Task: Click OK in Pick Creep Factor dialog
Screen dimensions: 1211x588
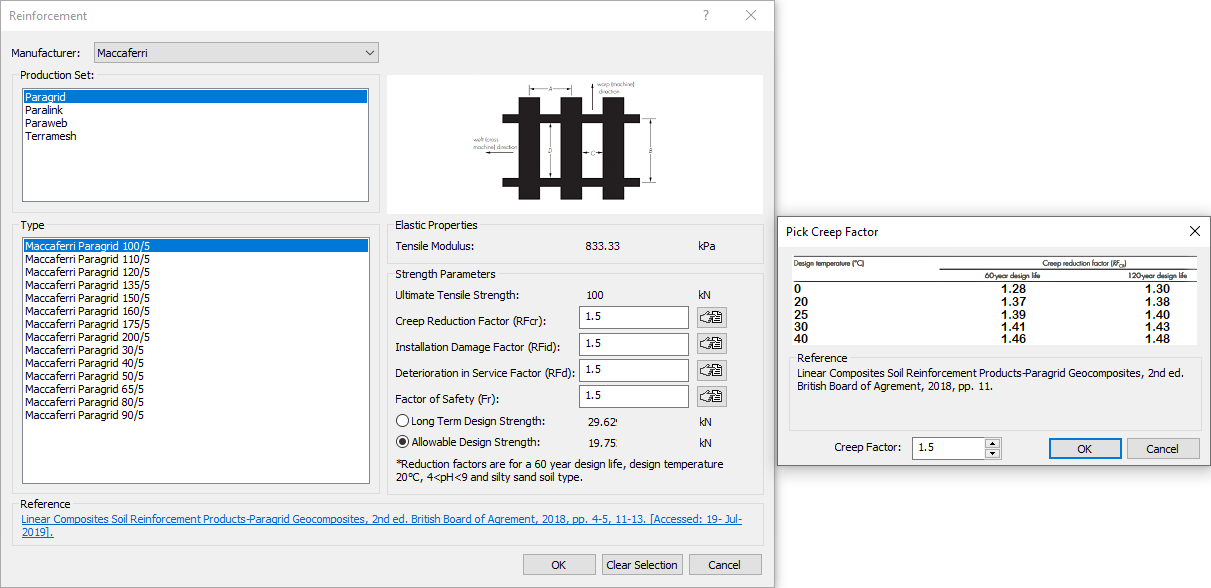Action: 1085,449
